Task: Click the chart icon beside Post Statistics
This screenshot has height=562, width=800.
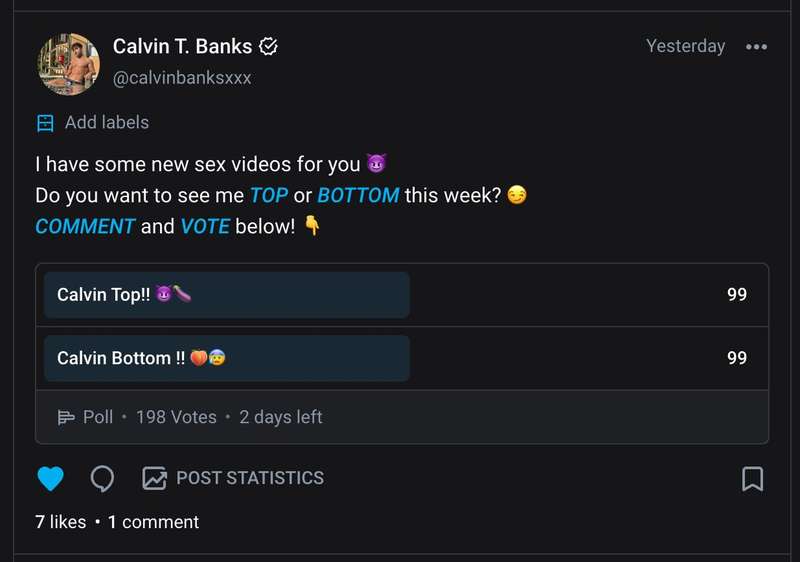Action: tap(154, 478)
